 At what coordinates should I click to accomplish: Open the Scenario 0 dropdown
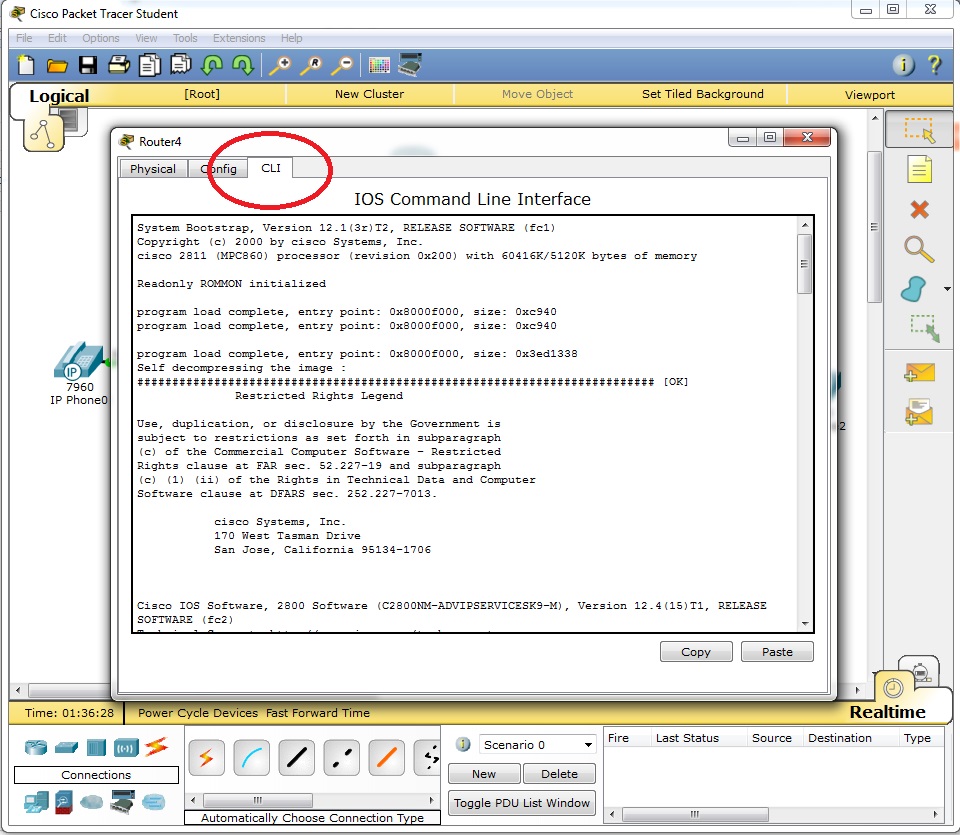[538, 744]
